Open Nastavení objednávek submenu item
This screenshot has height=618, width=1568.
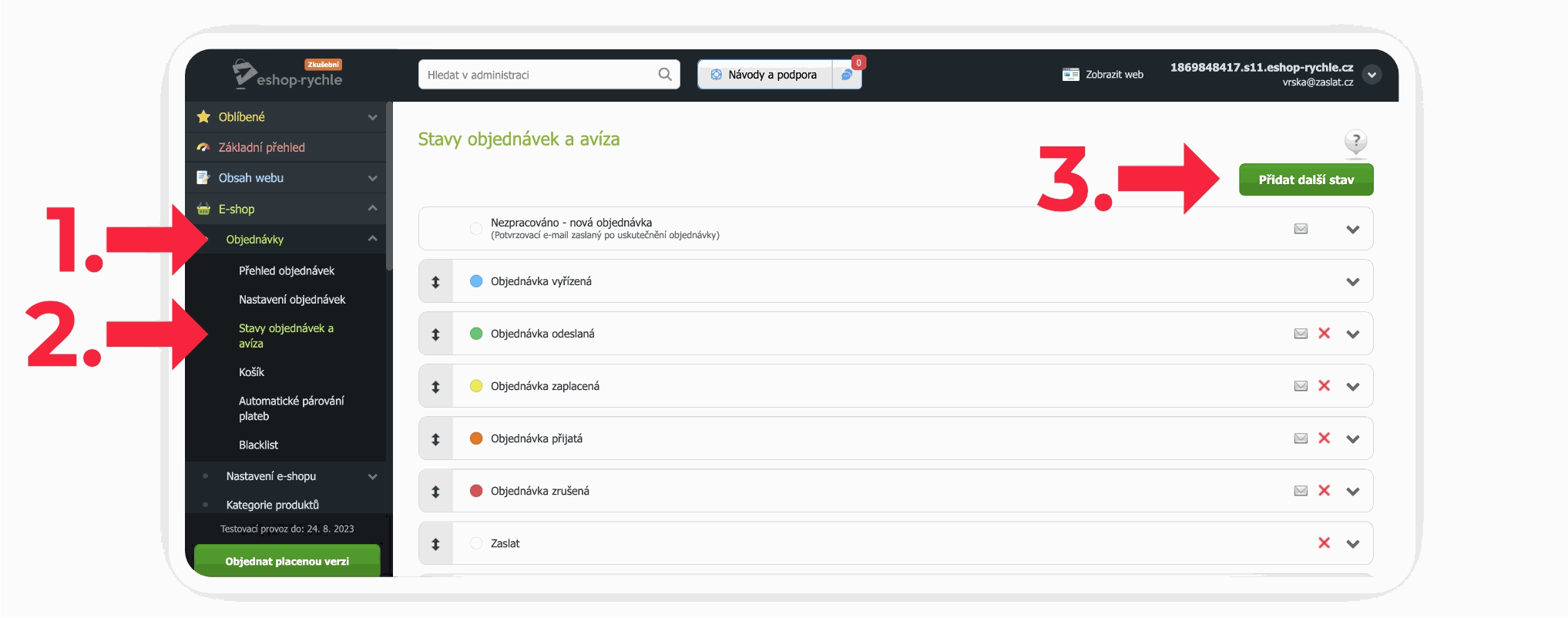click(292, 300)
